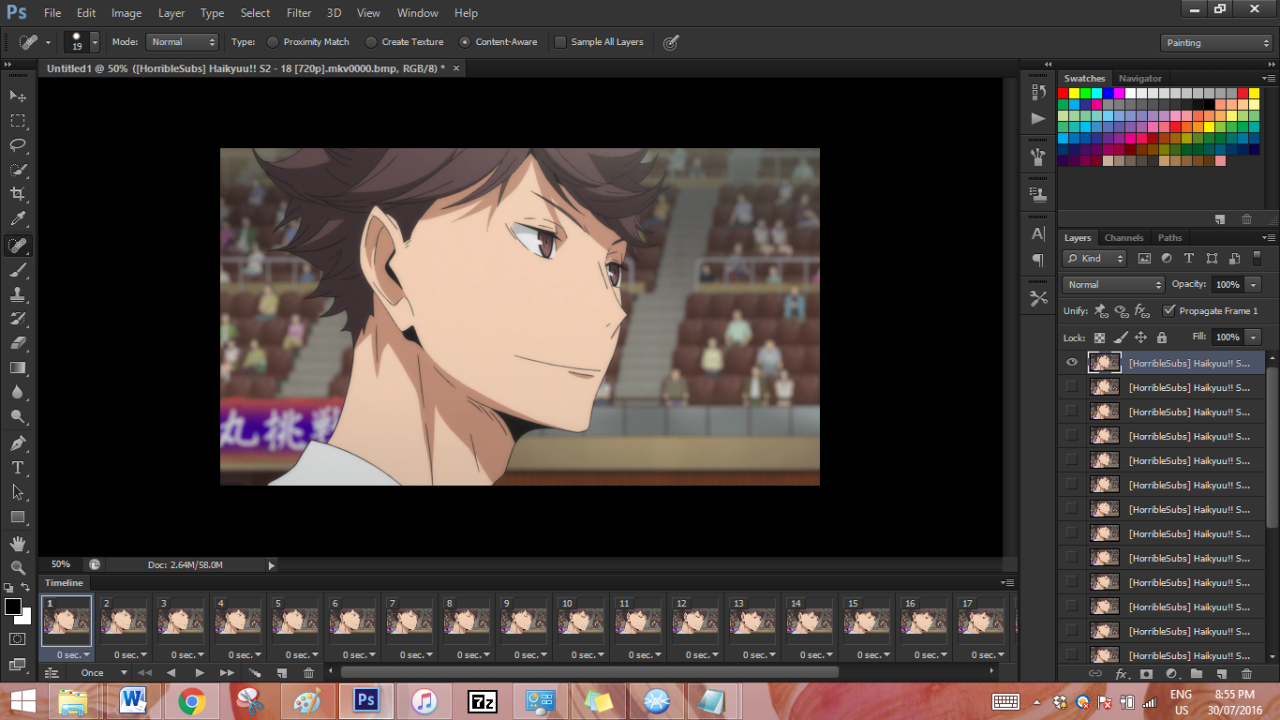Screen dimensions: 1280x720
Task: Open the layer Kind filter dropdown
Action: 1094,259
